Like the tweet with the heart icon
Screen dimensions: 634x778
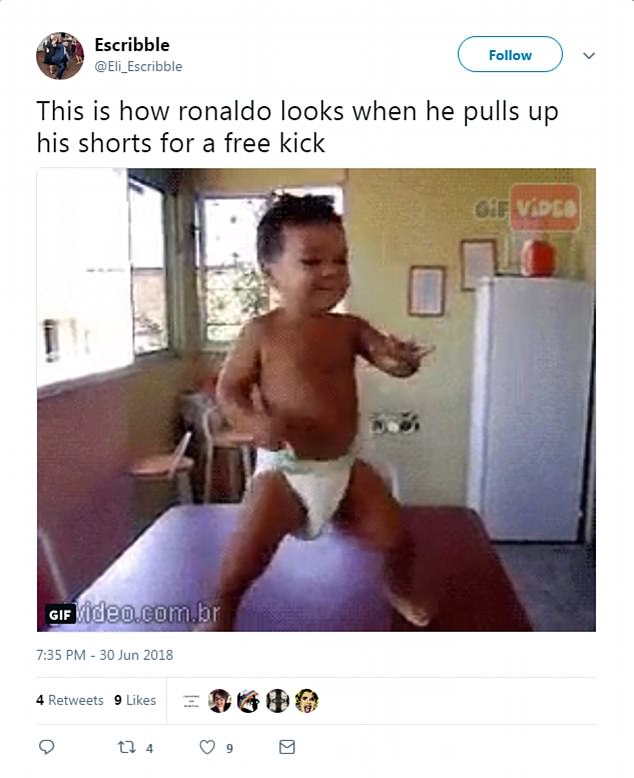pyautogui.click(x=207, y=747)
